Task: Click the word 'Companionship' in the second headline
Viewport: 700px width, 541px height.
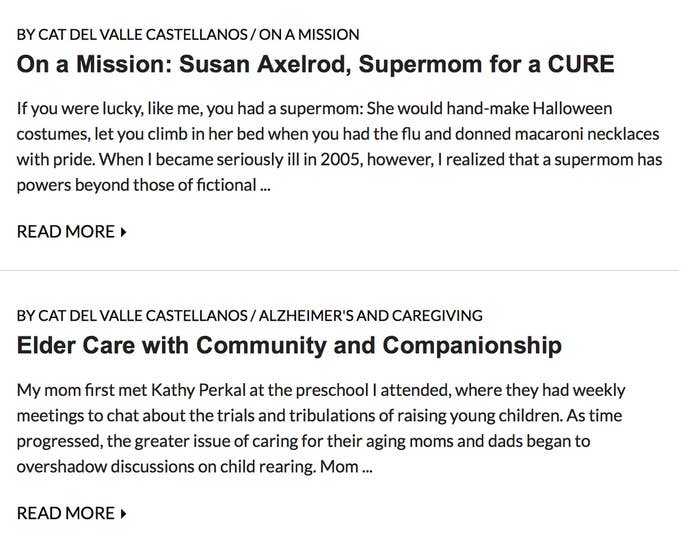Action: tap(472, 347)
